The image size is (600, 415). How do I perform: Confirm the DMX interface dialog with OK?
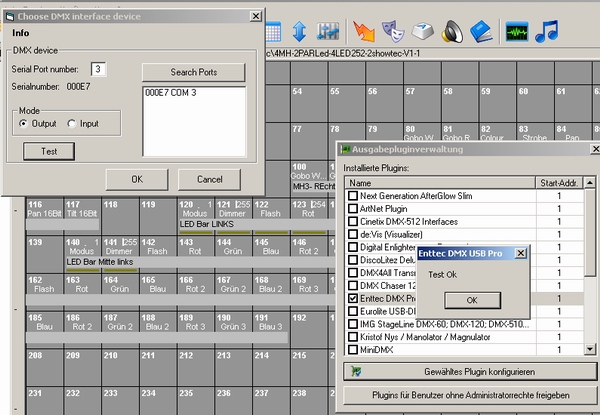tap(137, 179)
